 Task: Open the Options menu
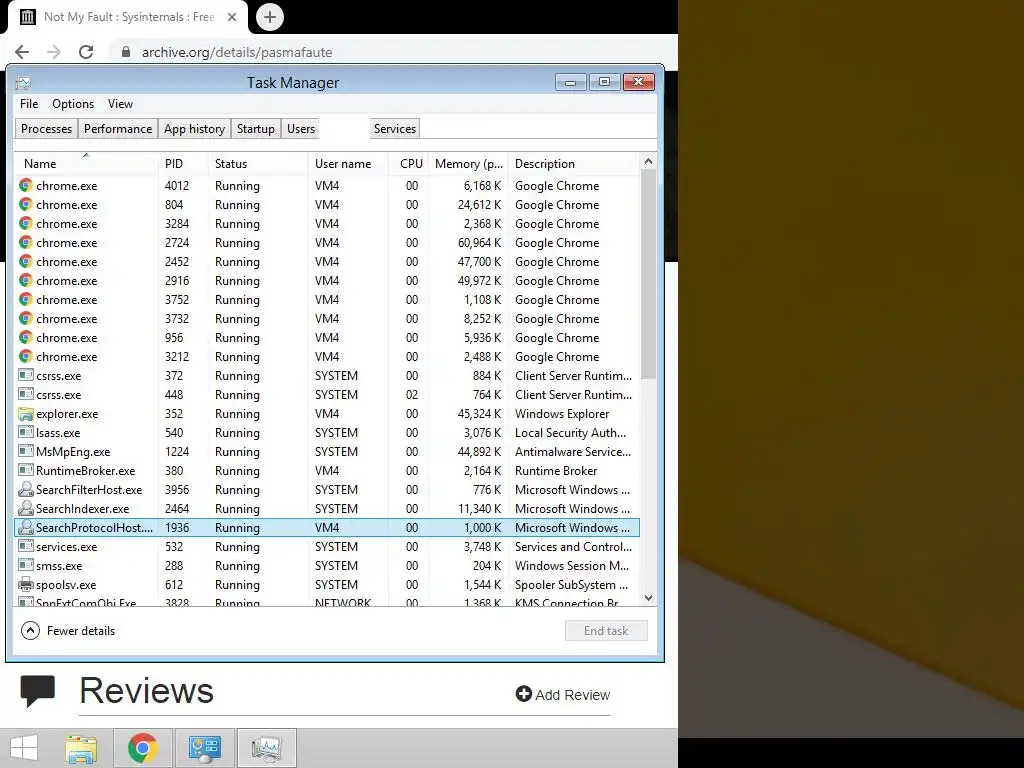pyautogui.click(x=73, y=104)
